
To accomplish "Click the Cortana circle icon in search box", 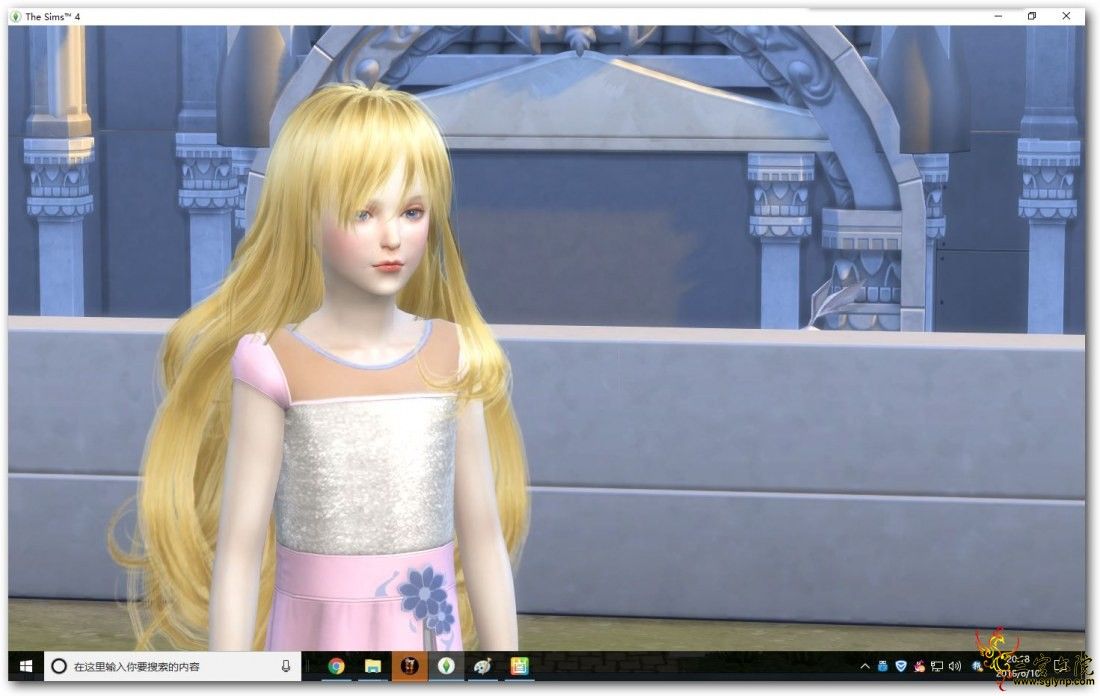I will [x=59, y=666].
